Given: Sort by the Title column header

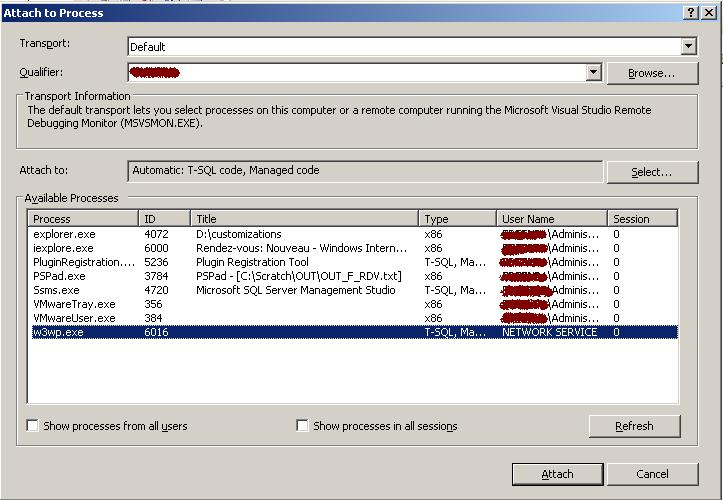Looking at the screenshot, I should click(304, 219).
